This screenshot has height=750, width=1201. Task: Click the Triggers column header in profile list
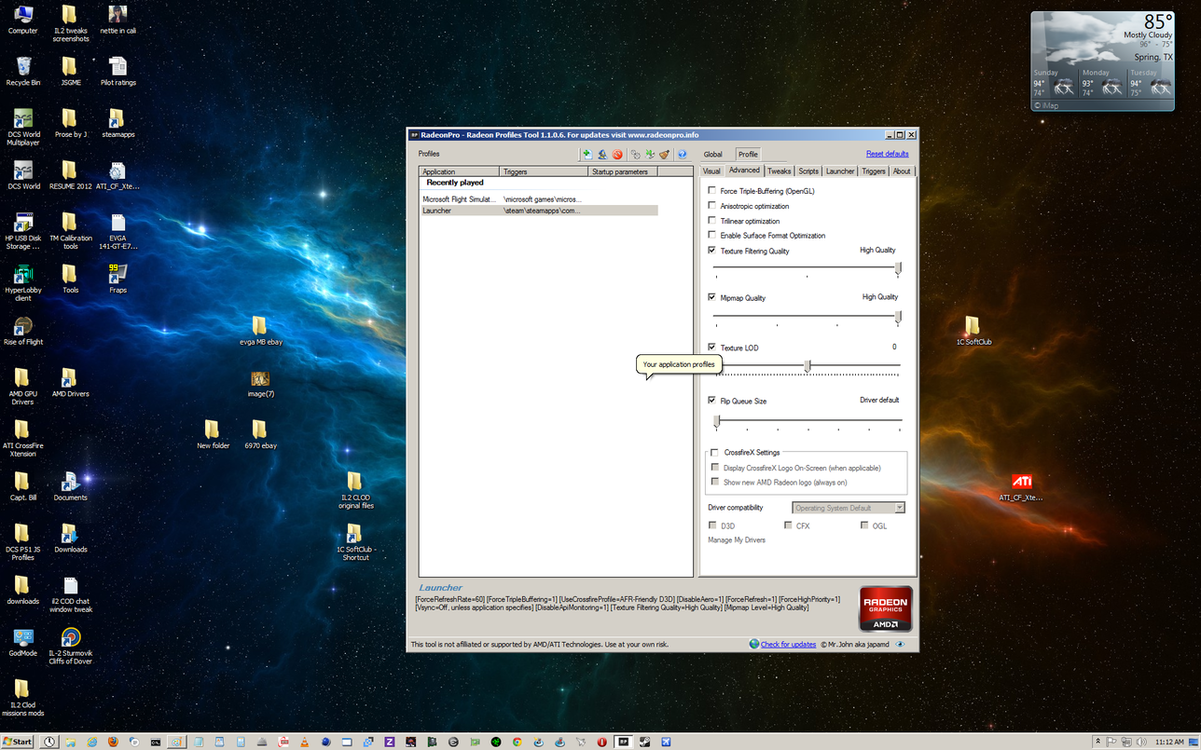click(x=544, y=172)
